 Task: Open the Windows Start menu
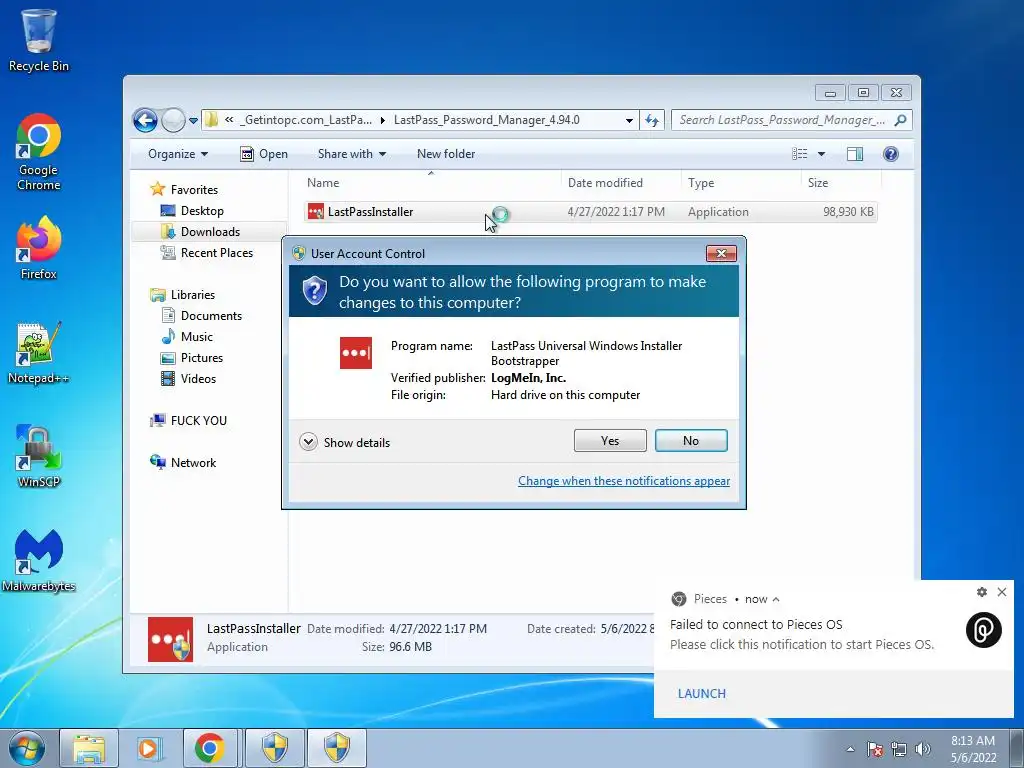tap(27, 748)
